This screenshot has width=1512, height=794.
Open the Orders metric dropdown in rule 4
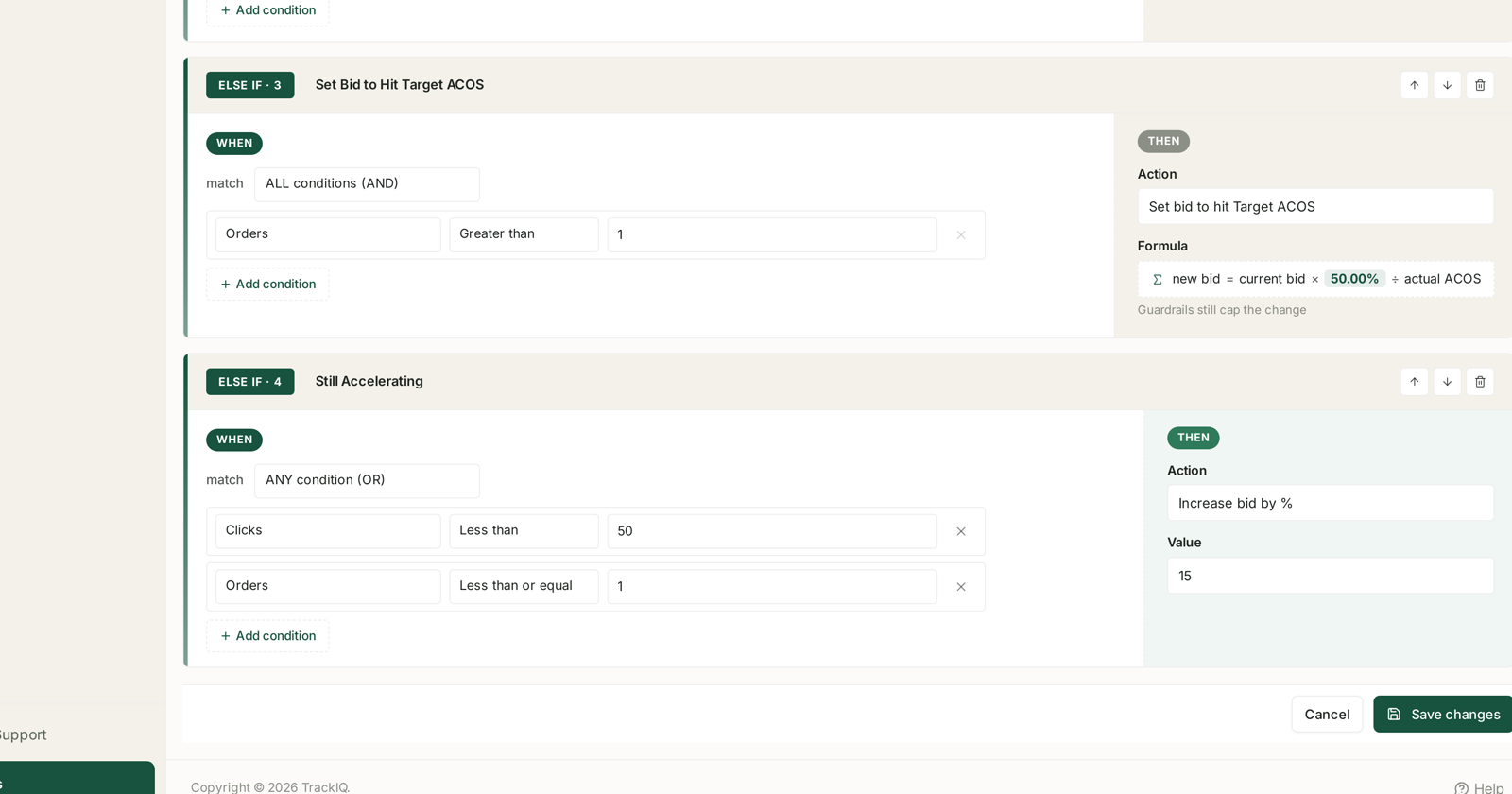[328, 586]
